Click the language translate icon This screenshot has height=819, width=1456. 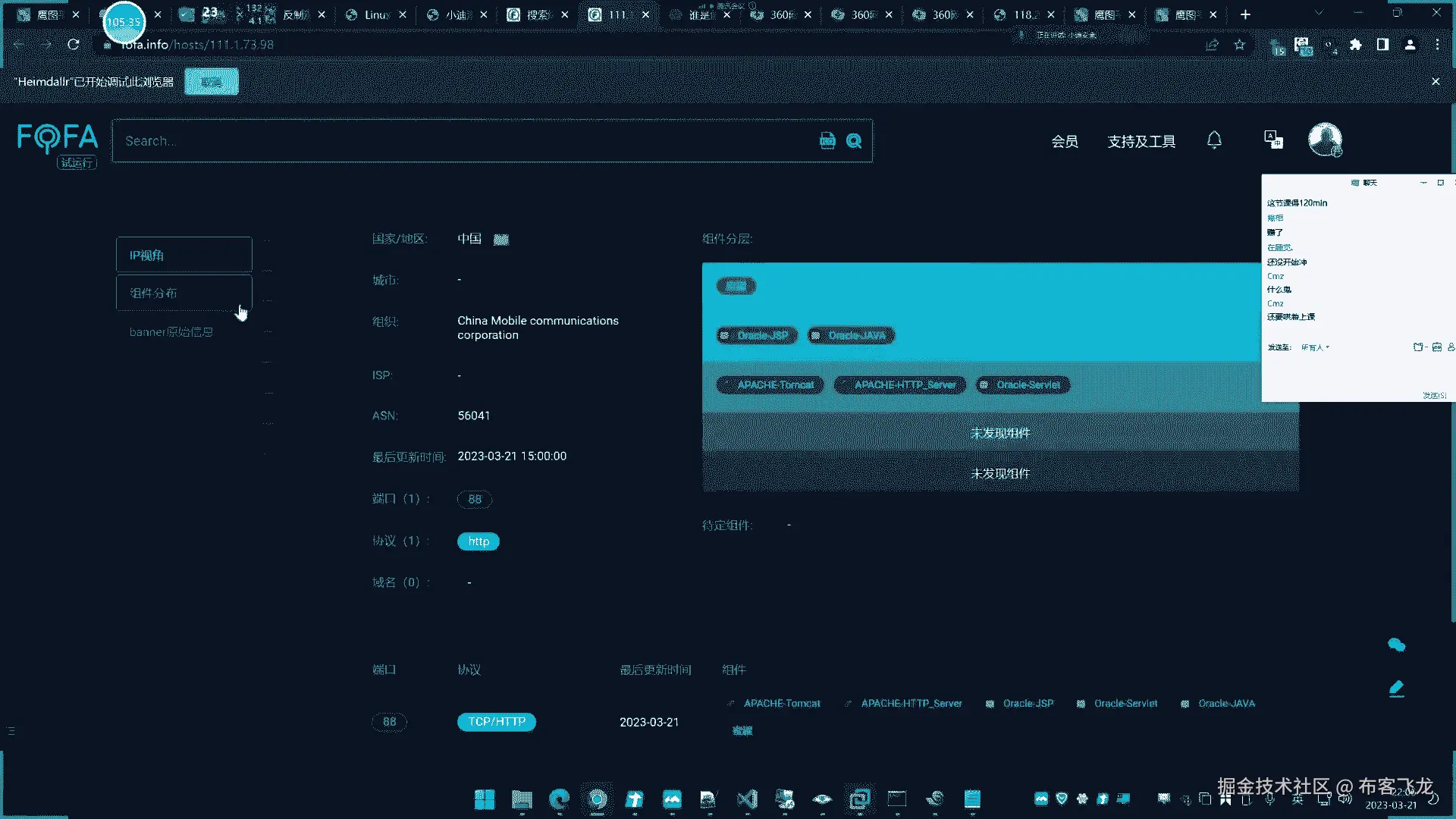pyautogui.click(x=1273, y=140)
